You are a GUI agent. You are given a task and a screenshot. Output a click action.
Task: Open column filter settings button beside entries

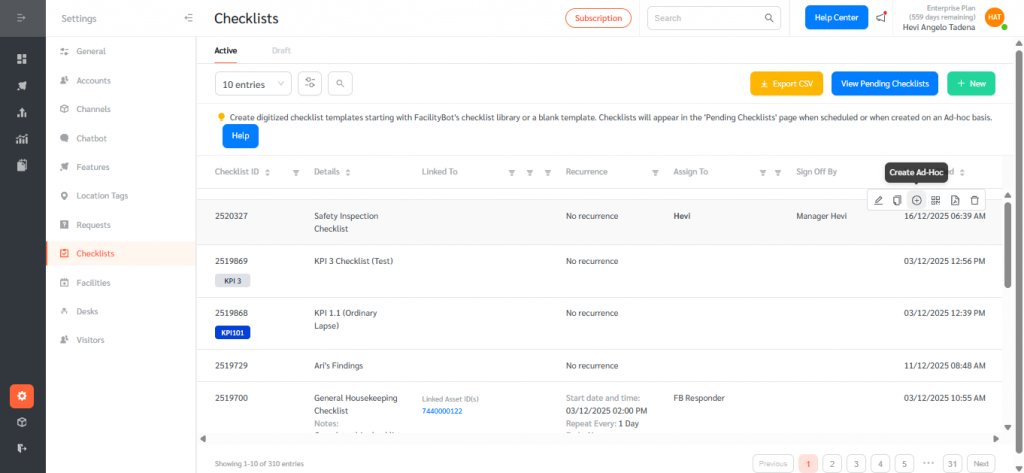tap(310, 84)
